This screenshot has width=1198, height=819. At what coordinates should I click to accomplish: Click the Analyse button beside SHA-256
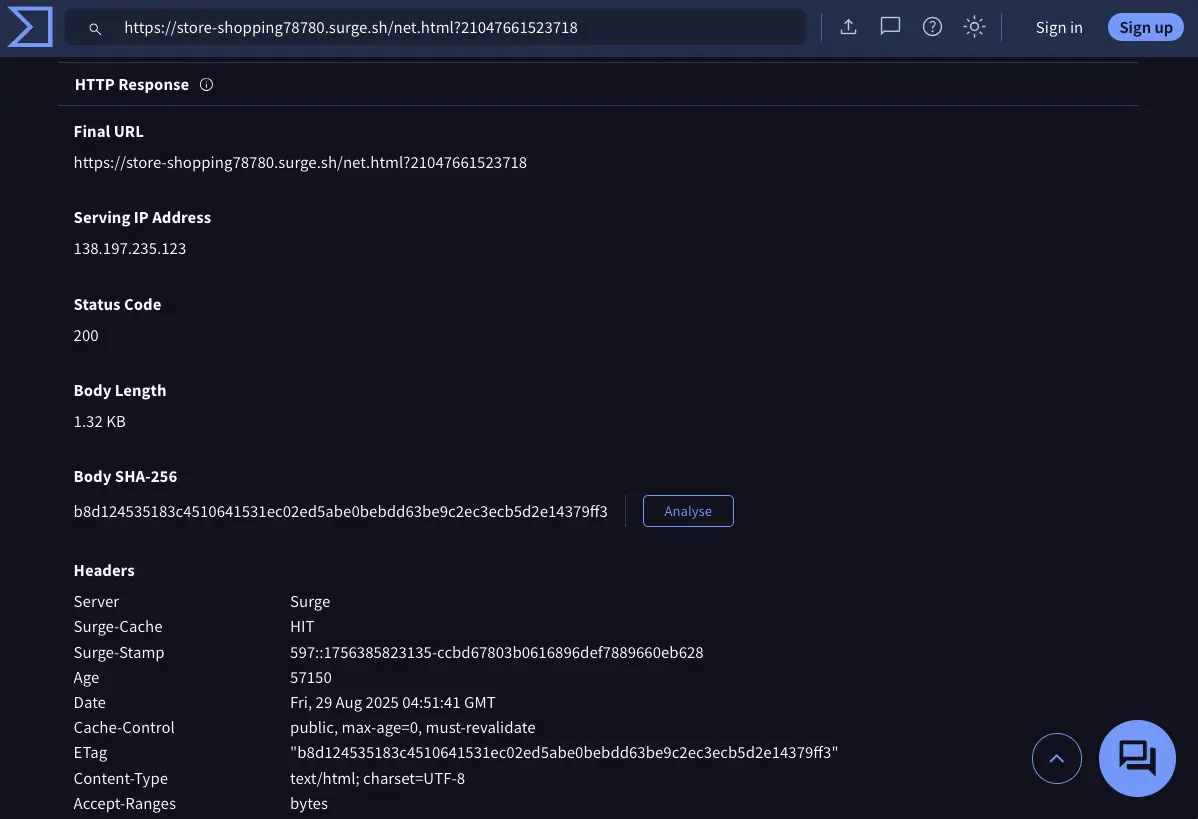click(x=688, y=511)
